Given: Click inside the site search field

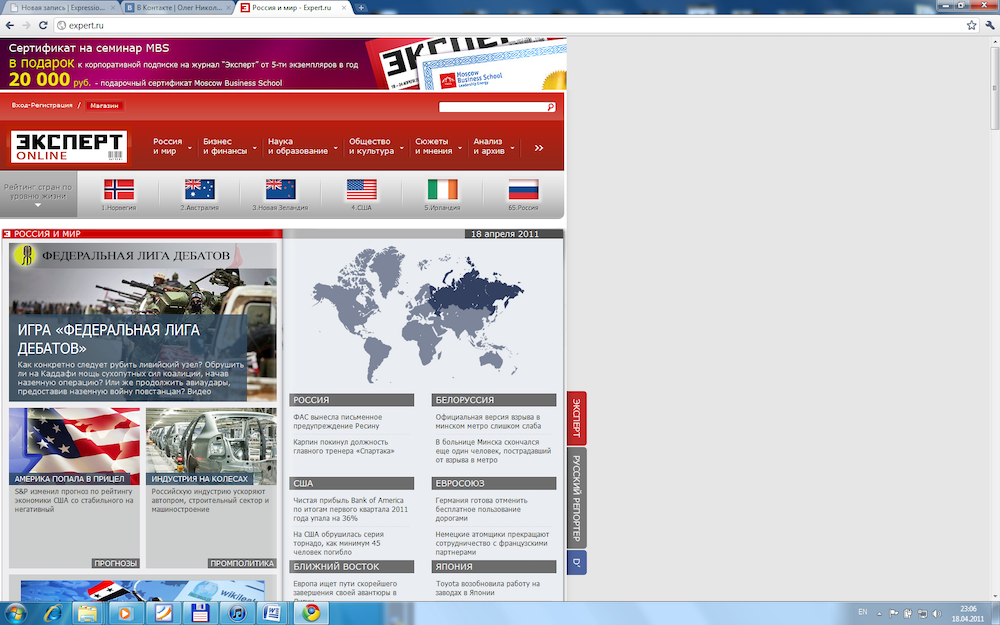Looking at the screenshot, I should pyautogui.click(x=492, y=107).
